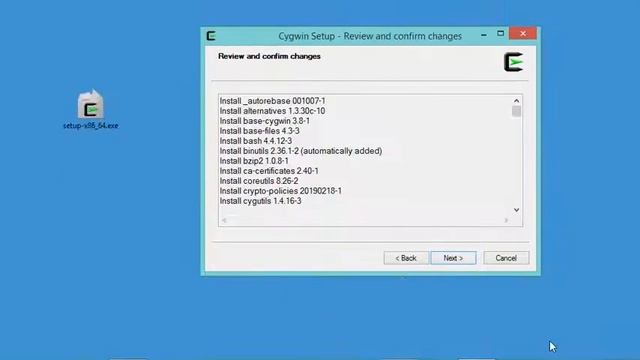Confirm the changes with the Next button
Screen dimensions: 640x360
click(x=453, y=258)
